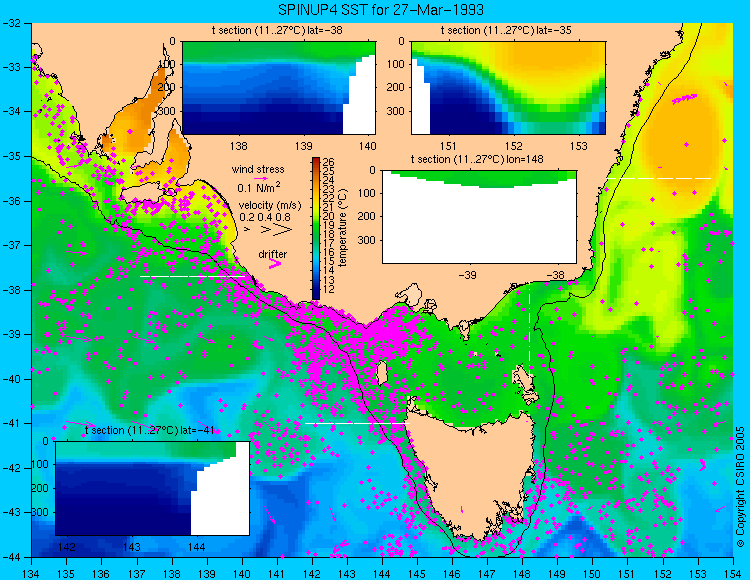The width and height of the screenshot is (750, 580).
Task: Click the title "SPINUP4 SST for 27-Mar-1993"
Action: coord(381,9)
